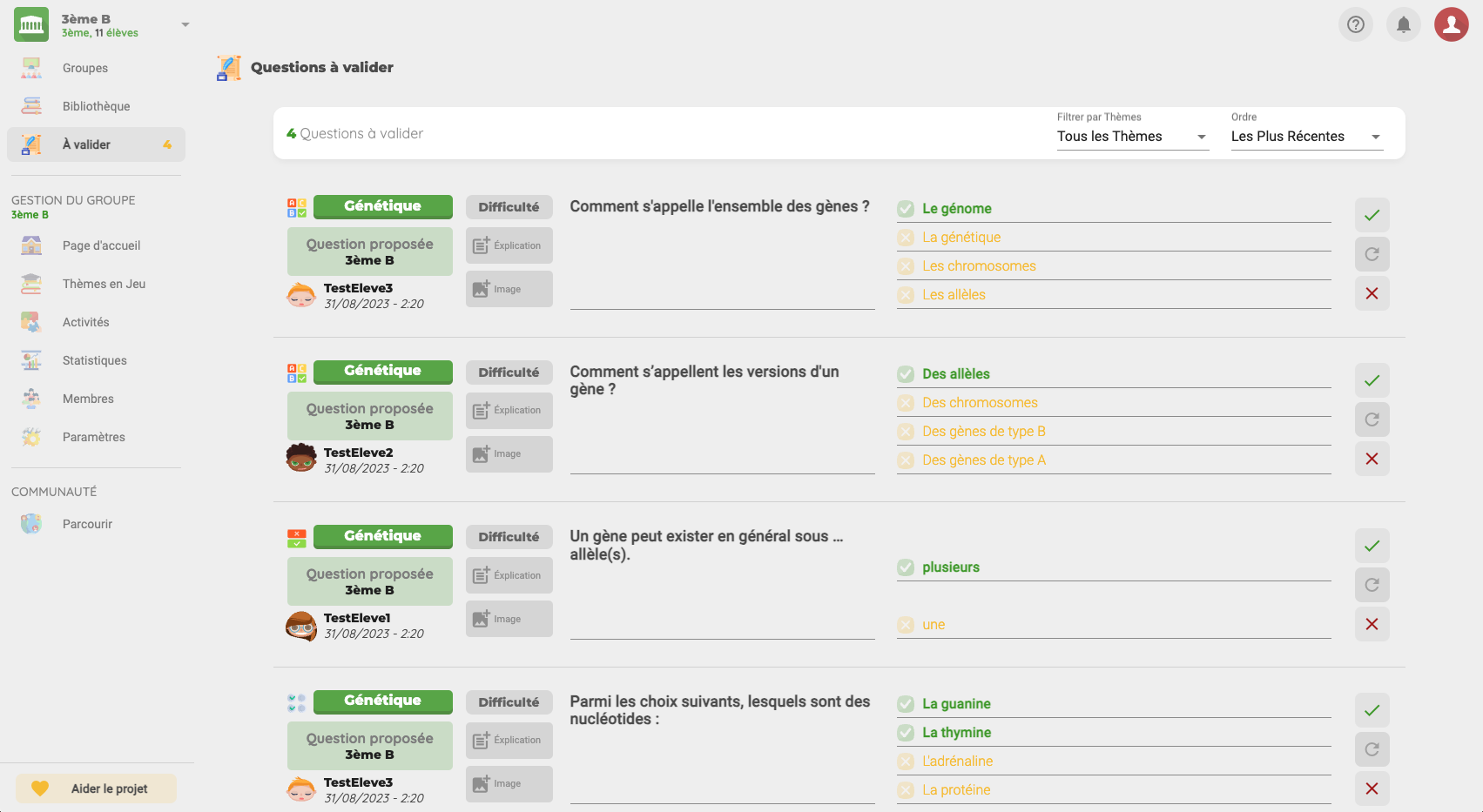Open the 'Les Plus Récentes' order dropdown
The image size is (1483, 812).
[1306, 137]
